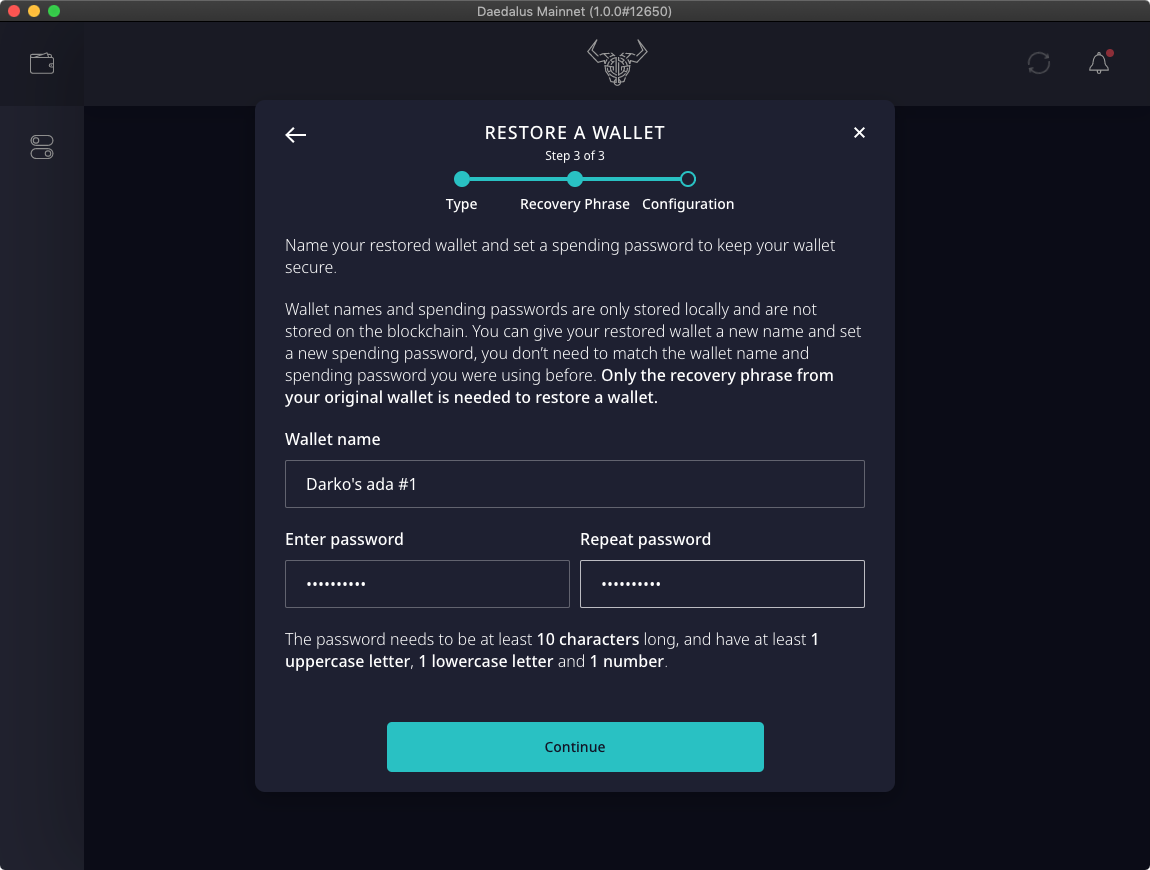The width and height of the screenshot is (1150, 870).
Task: Click the Configuration step circle
Action: click(x=688, y=180)
